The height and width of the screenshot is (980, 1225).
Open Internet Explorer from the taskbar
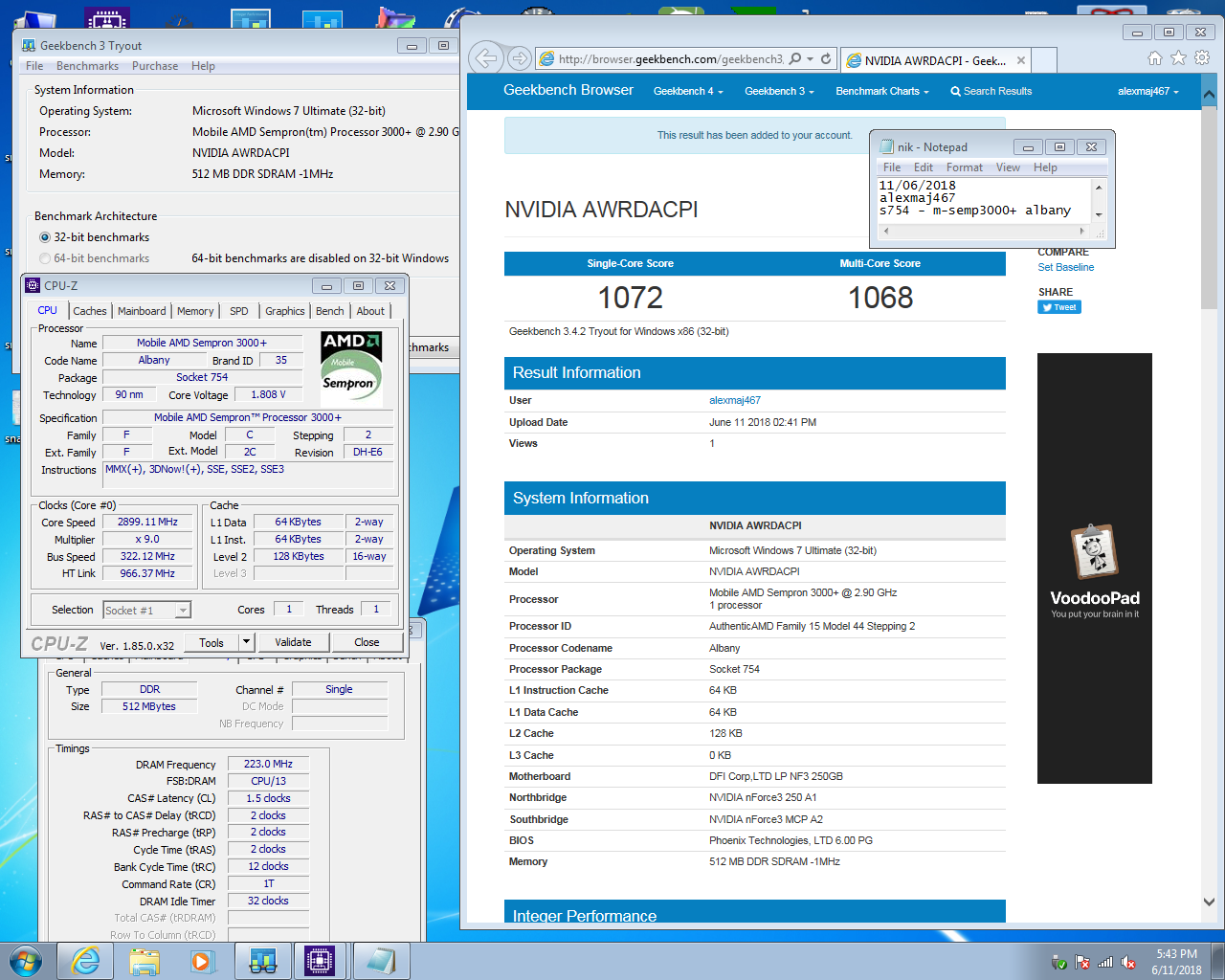point(86,961)
